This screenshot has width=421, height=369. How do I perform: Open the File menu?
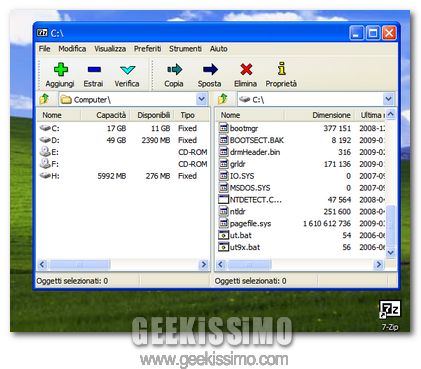(44, 49)
